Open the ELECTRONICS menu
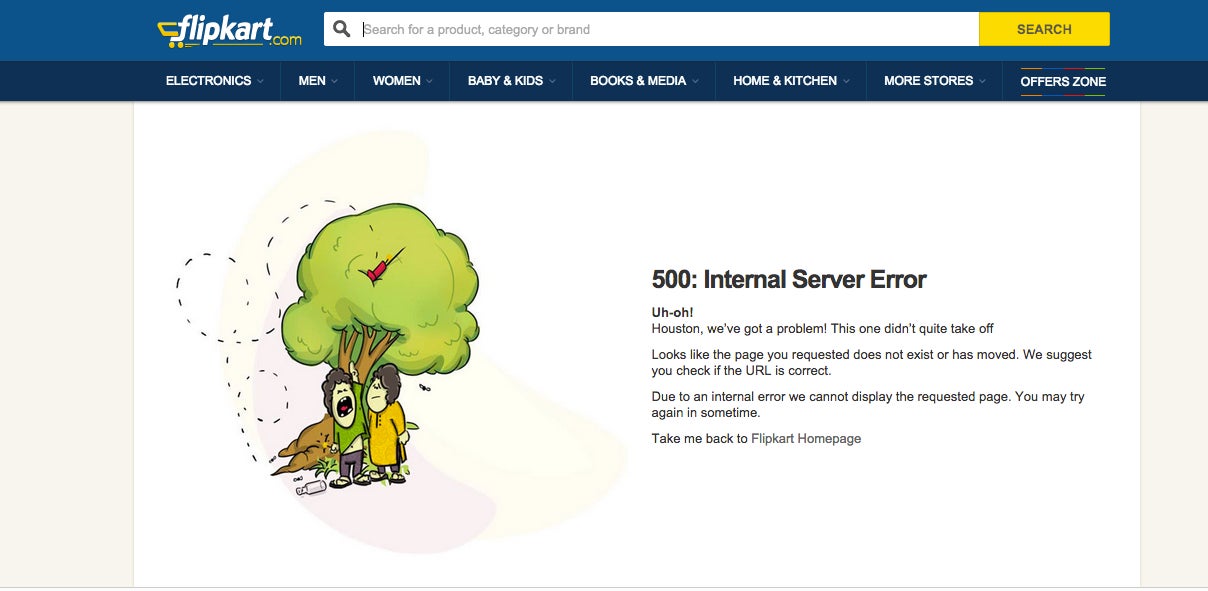The height and width of the screenshot is (591, 1208). coord(215,81)
